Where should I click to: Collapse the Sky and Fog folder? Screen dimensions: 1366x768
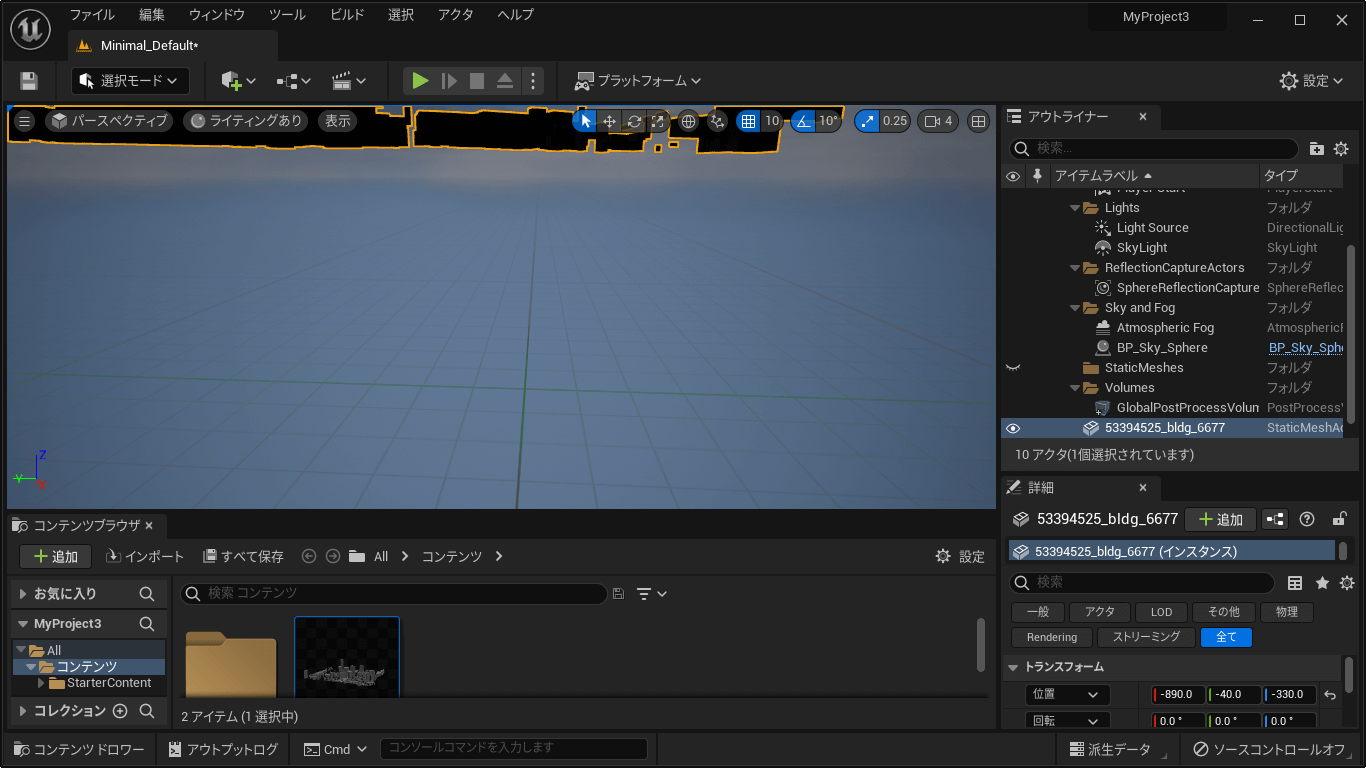pyautogui.click(x=1075, y=308)
